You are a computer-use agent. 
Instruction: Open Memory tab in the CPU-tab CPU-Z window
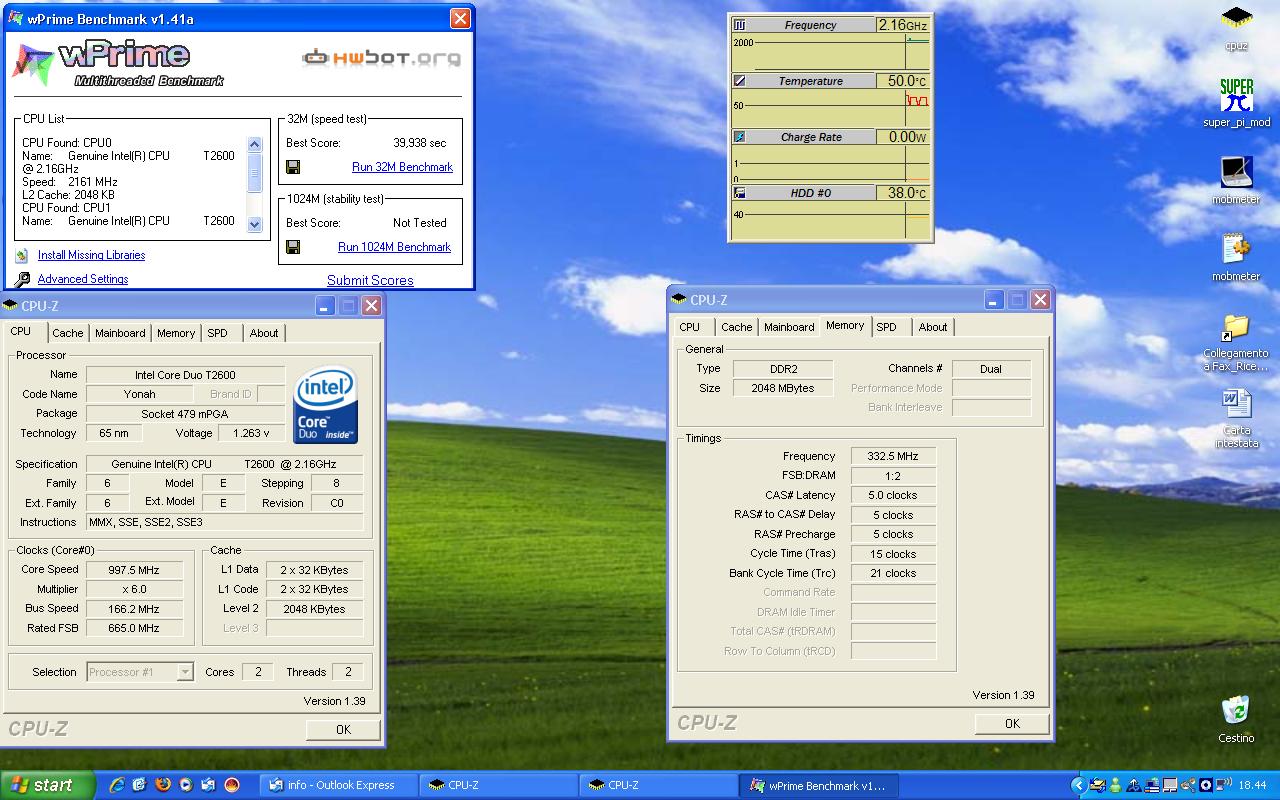[176, 333]
